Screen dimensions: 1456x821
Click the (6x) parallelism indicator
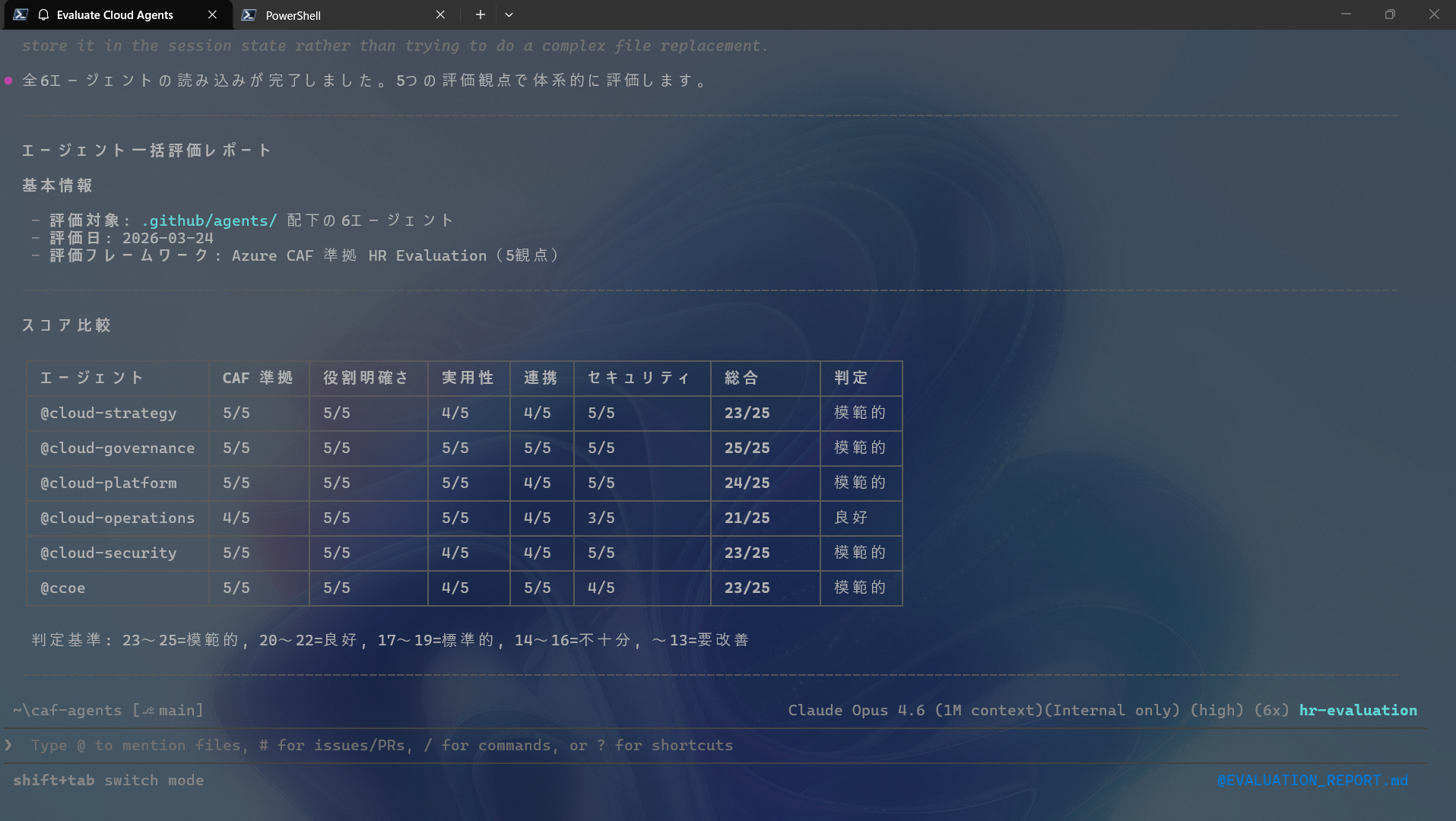1270,710
